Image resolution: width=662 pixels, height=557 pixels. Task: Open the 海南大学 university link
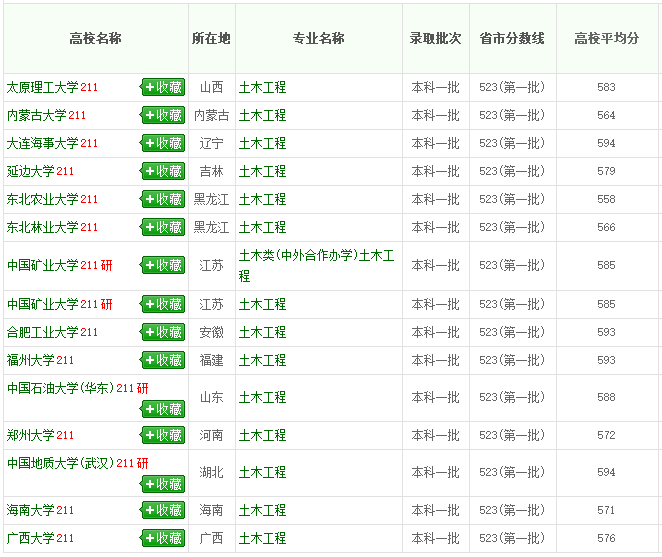tap(31, 510)
